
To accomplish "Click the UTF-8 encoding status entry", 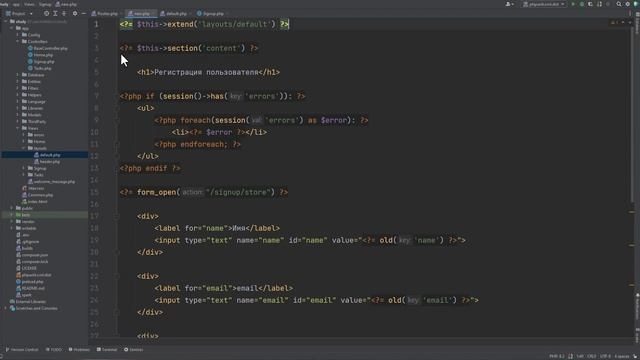I will (605, 356).
